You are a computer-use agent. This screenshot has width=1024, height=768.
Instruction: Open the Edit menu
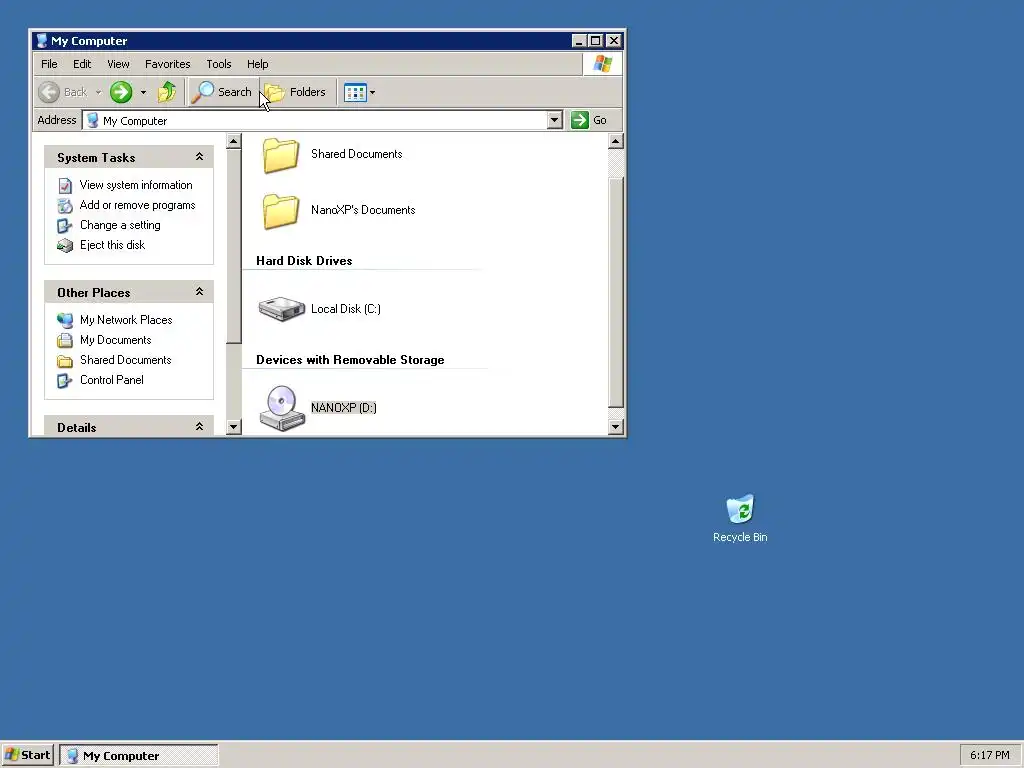[82, 64]
